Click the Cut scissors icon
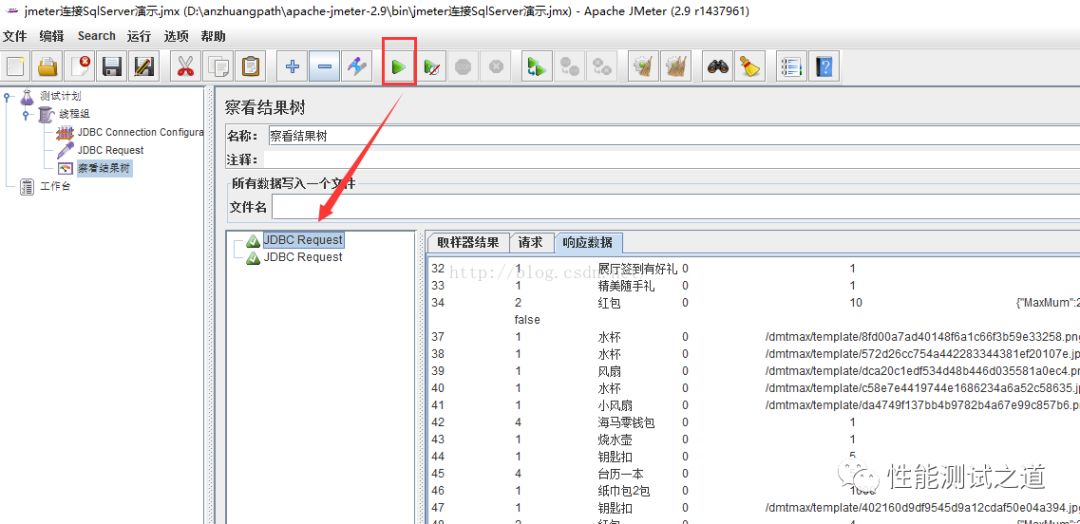The width and height of the screenshot is (1080, 524). 186,67
